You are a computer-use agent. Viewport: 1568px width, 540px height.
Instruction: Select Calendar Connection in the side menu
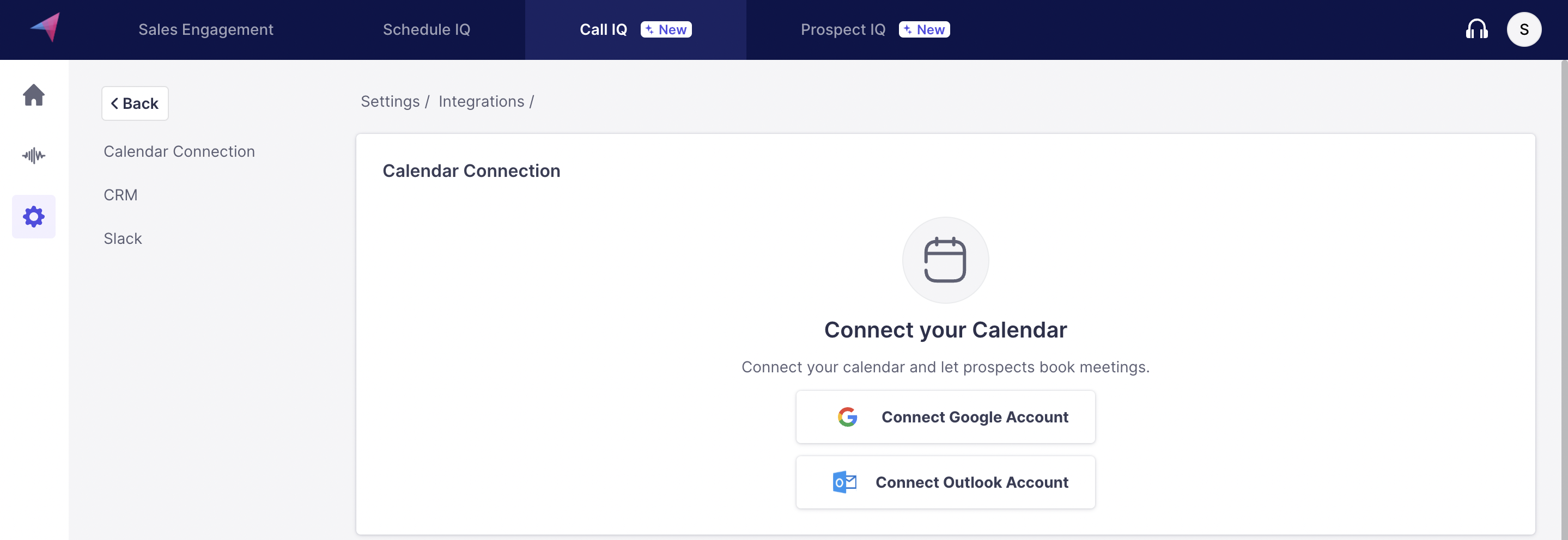179,151
